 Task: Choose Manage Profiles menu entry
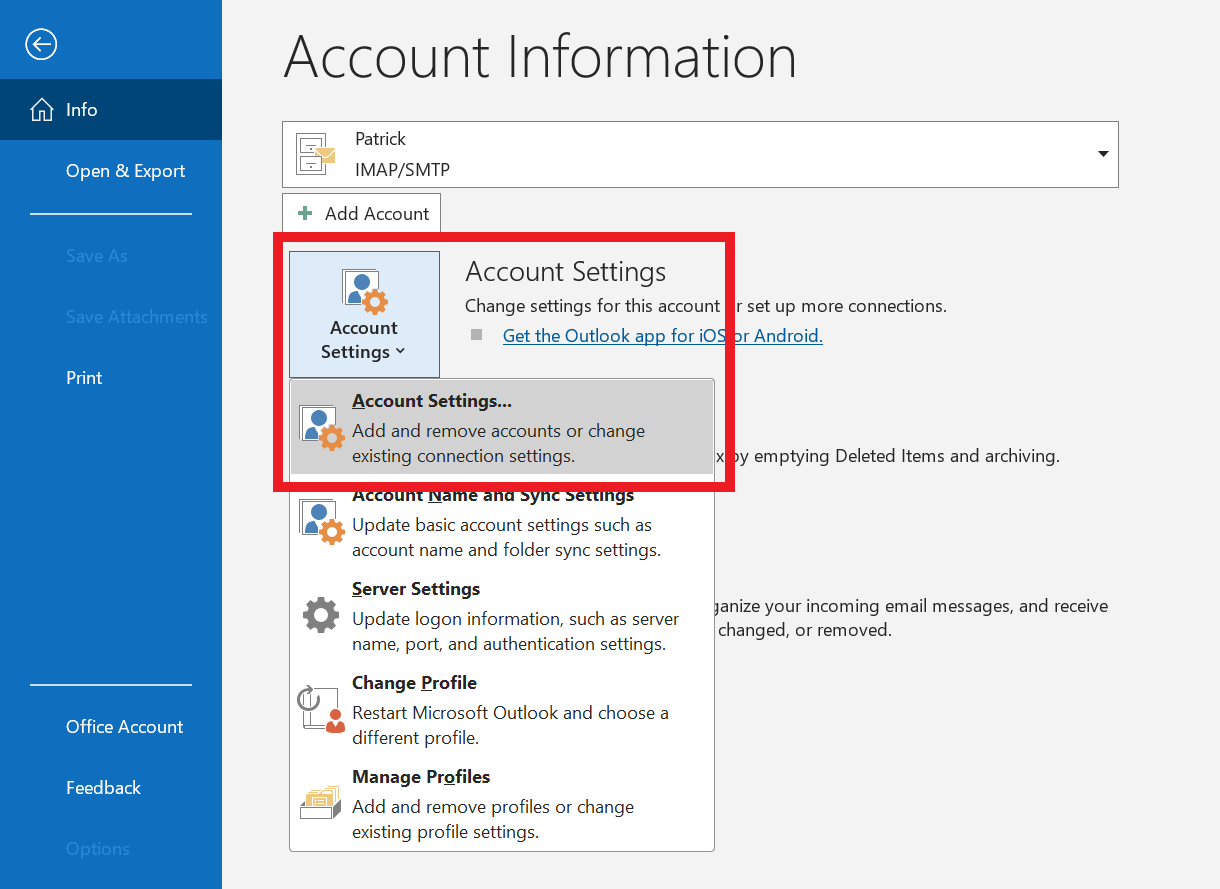coord(502,804)
